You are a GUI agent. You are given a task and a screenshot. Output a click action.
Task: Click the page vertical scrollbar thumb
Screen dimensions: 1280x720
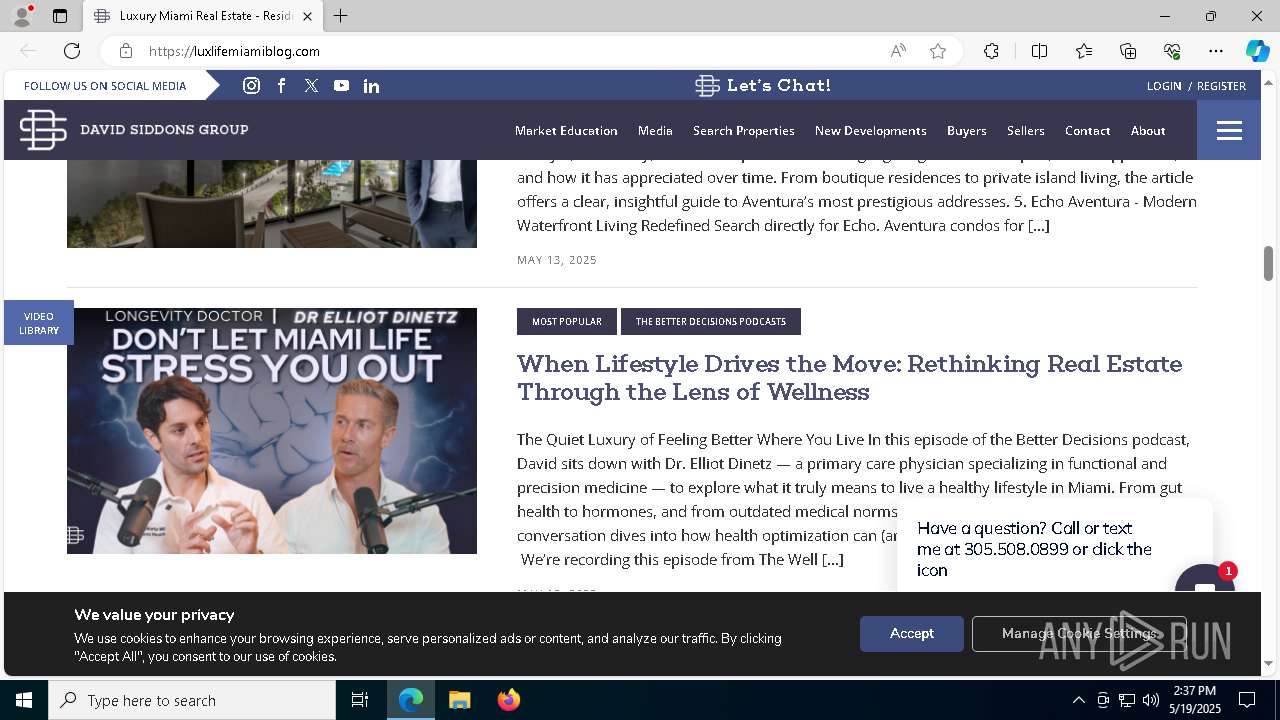(1268, 263)
